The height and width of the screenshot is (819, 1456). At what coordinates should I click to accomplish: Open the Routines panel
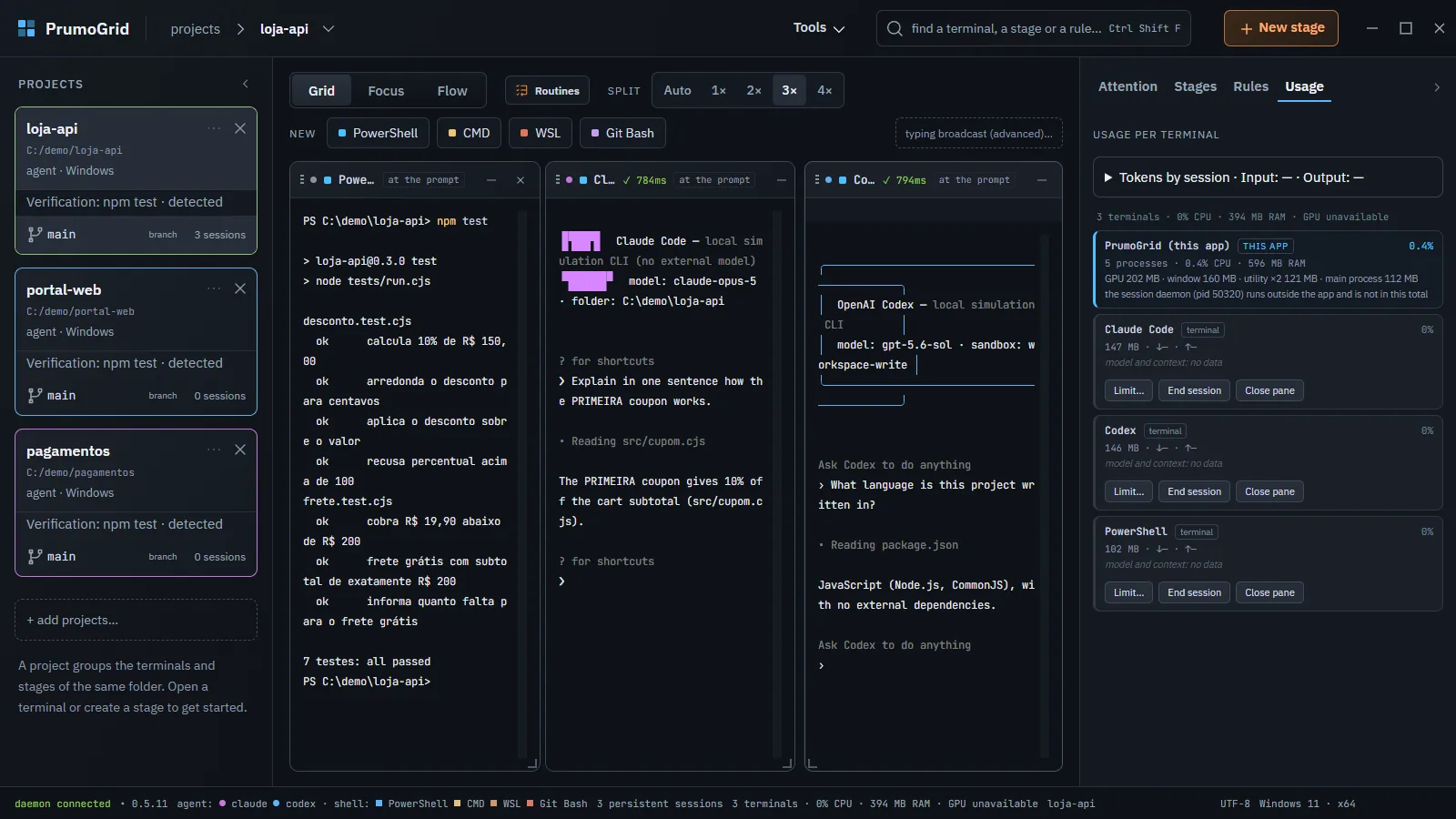coord(548,91)
